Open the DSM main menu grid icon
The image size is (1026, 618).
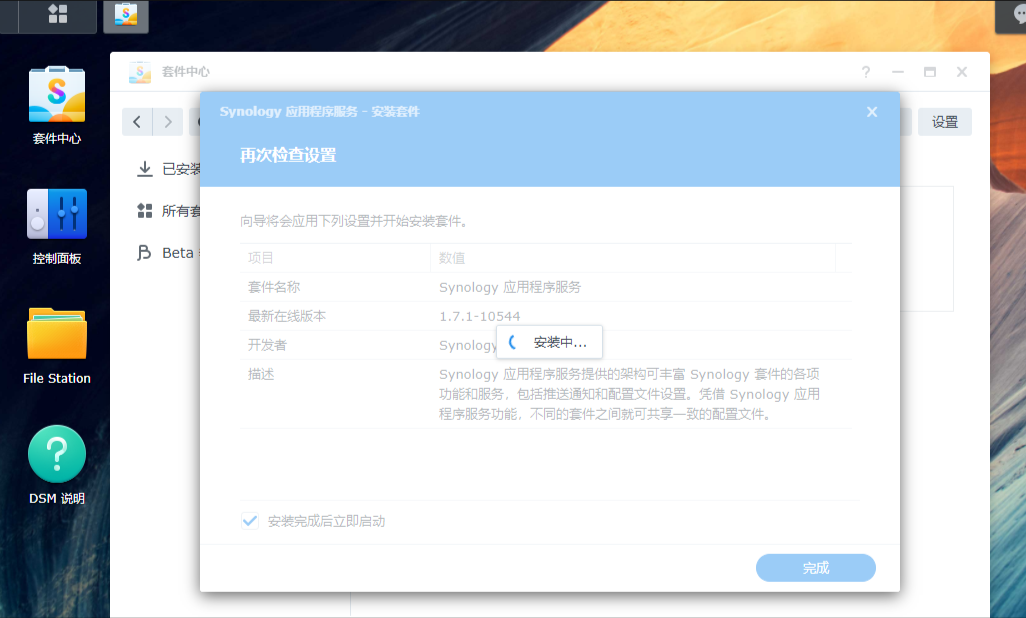coord(58,14)
